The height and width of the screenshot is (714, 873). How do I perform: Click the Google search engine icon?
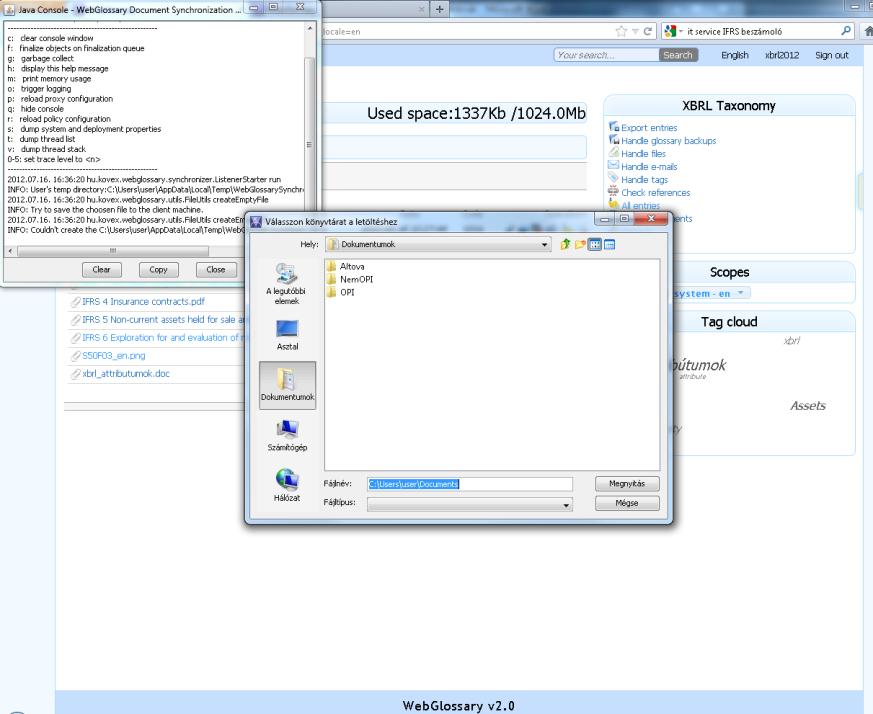pos(670,31)
